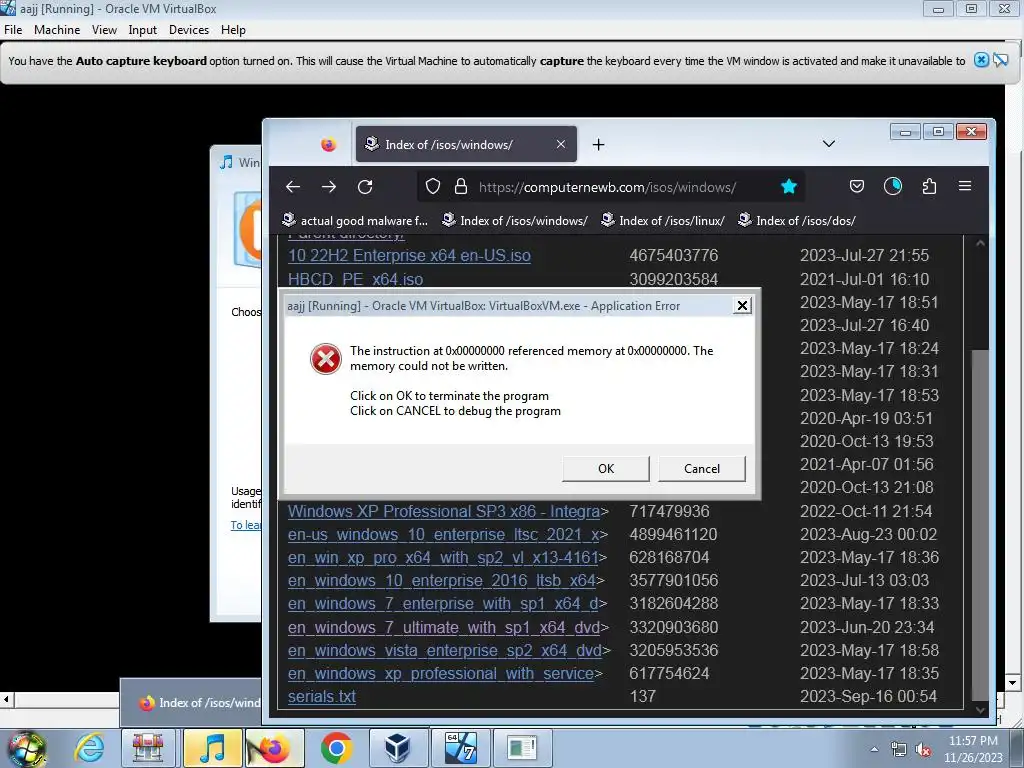The height and width of the screenshot is (768, 1024).
Task: Open the Pocket save icon
Action: (x=857, y=187)
